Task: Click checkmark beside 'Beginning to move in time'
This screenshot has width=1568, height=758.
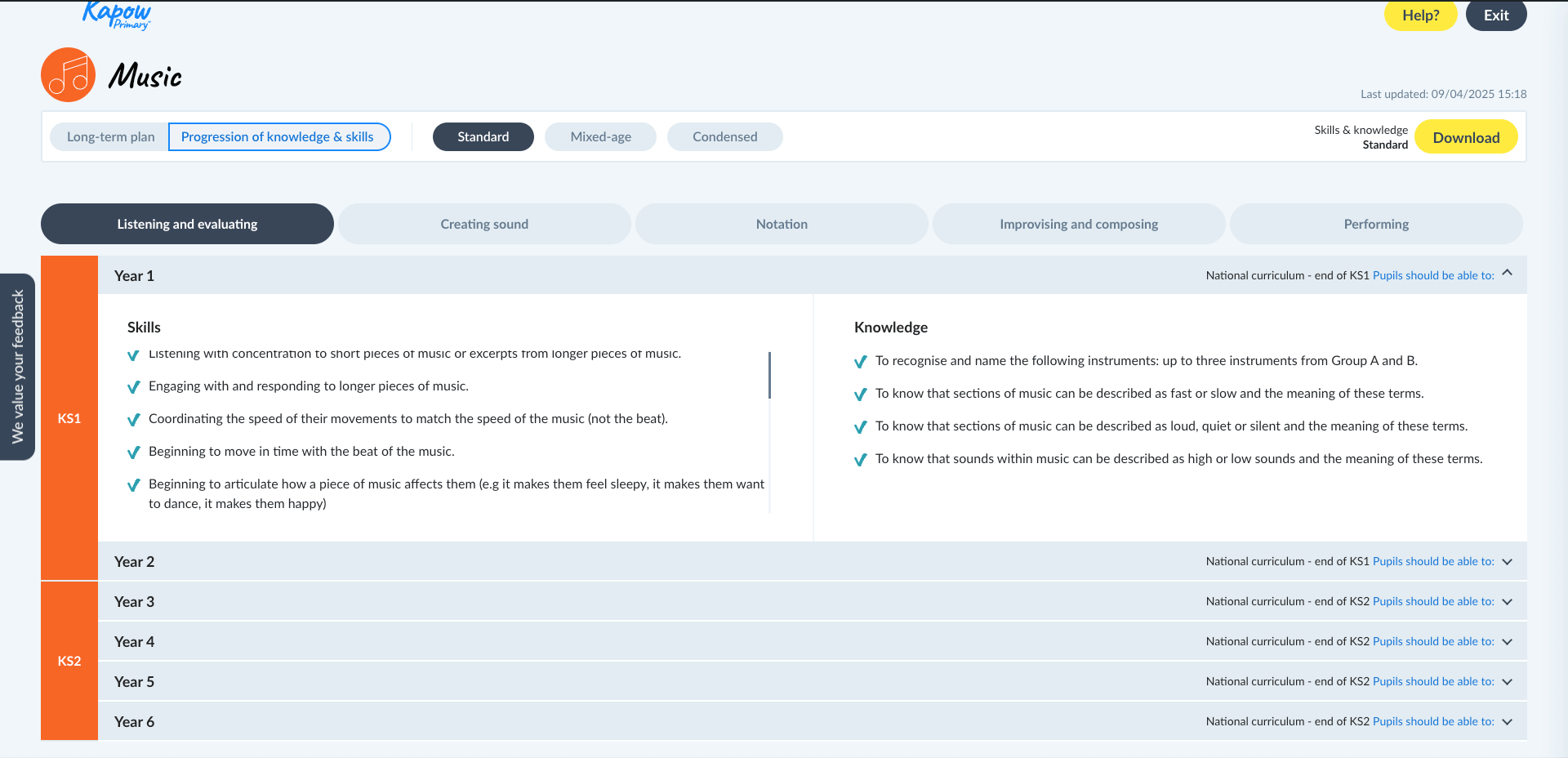Action: tap(134, 453)
